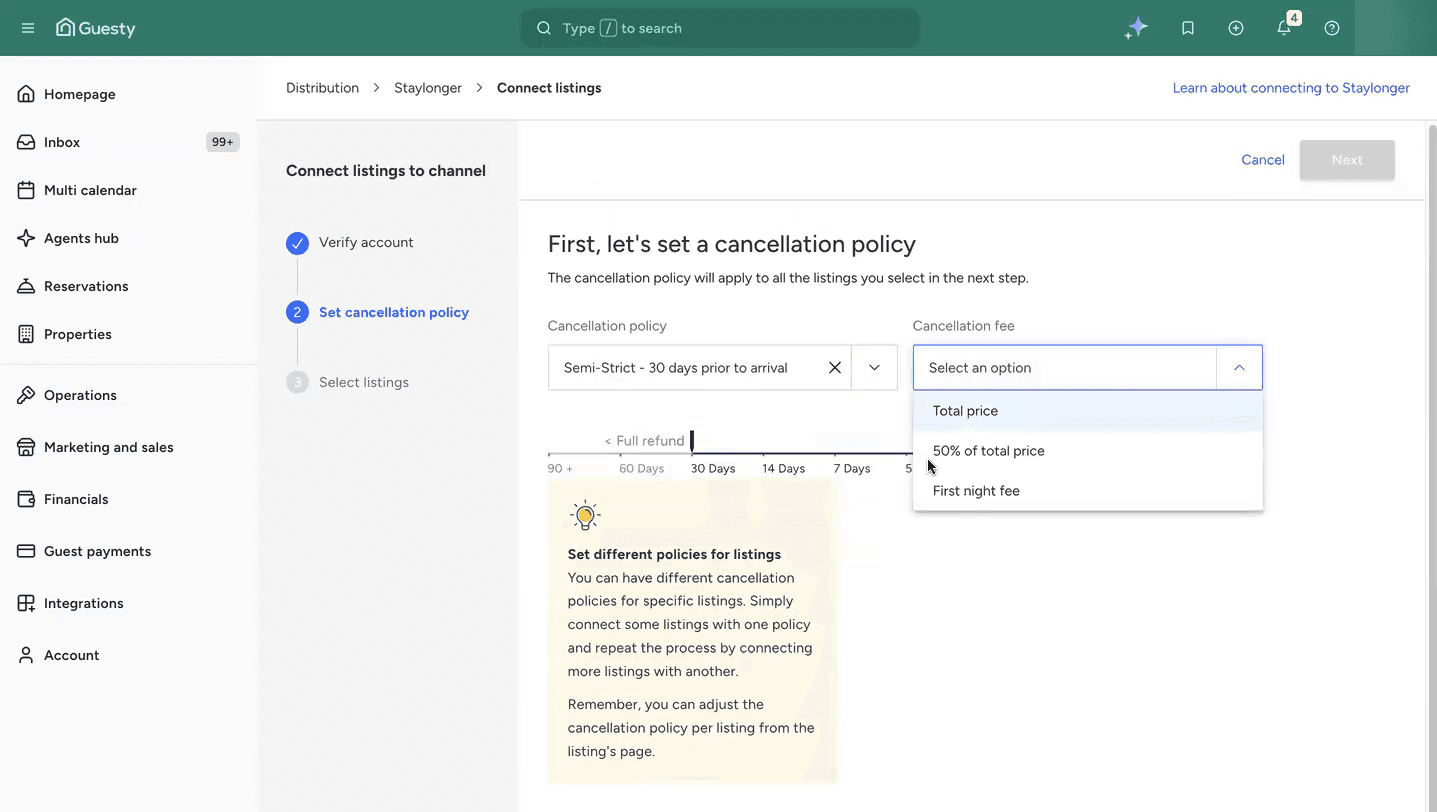
Task: Open Integrations in the sidebar
Action: coord(84,603)
